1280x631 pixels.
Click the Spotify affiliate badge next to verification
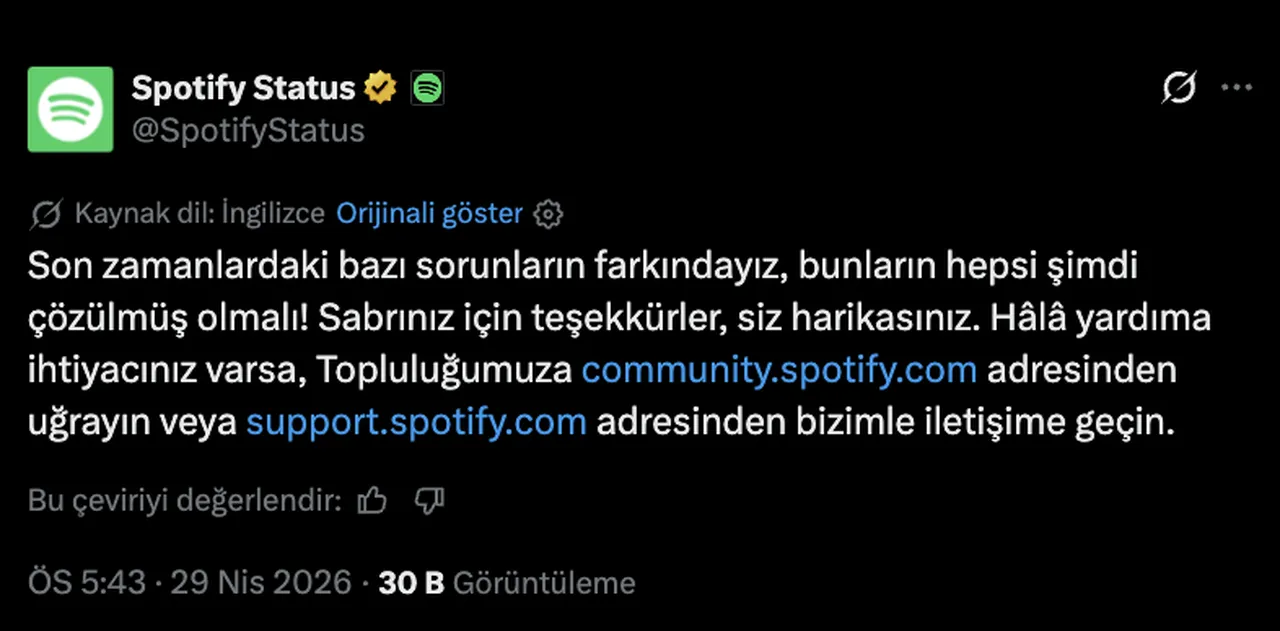tap(427, 88)
